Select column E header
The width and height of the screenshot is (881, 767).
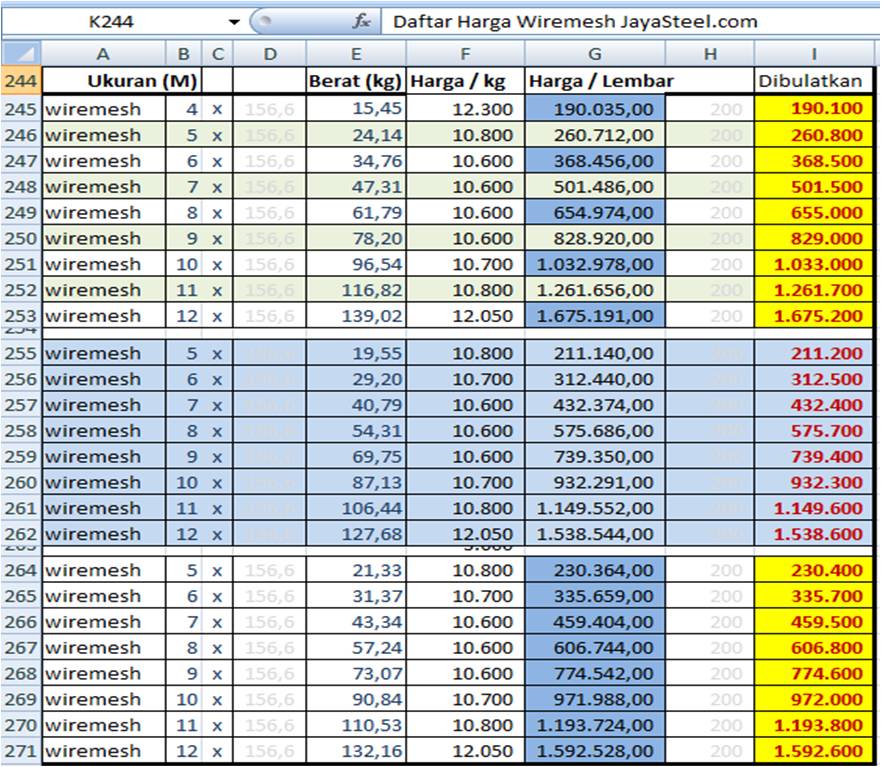356,54
